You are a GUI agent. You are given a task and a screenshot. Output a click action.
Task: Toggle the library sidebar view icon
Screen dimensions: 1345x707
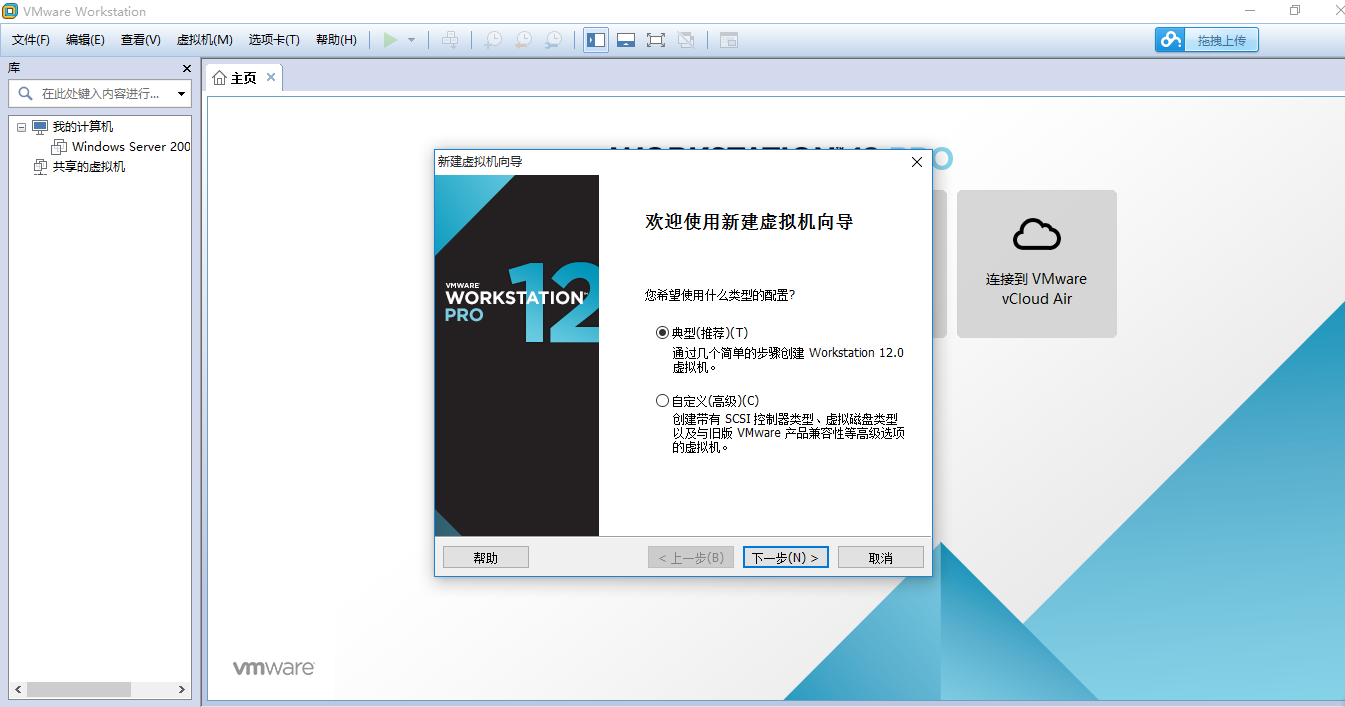pos(596,40)
